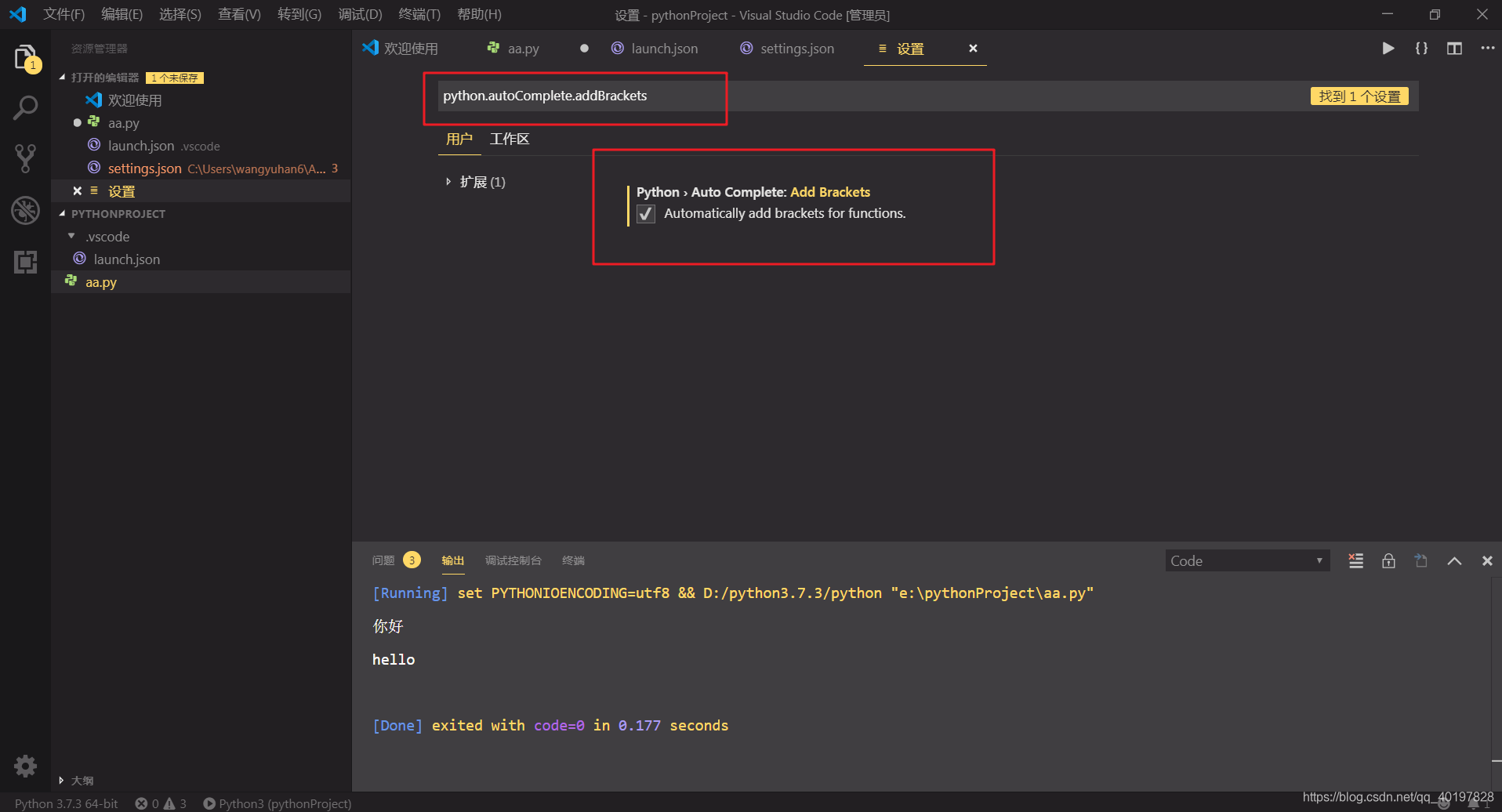Open launch.json in project tree
1502x812 pixels.
(x=126, y=259)
